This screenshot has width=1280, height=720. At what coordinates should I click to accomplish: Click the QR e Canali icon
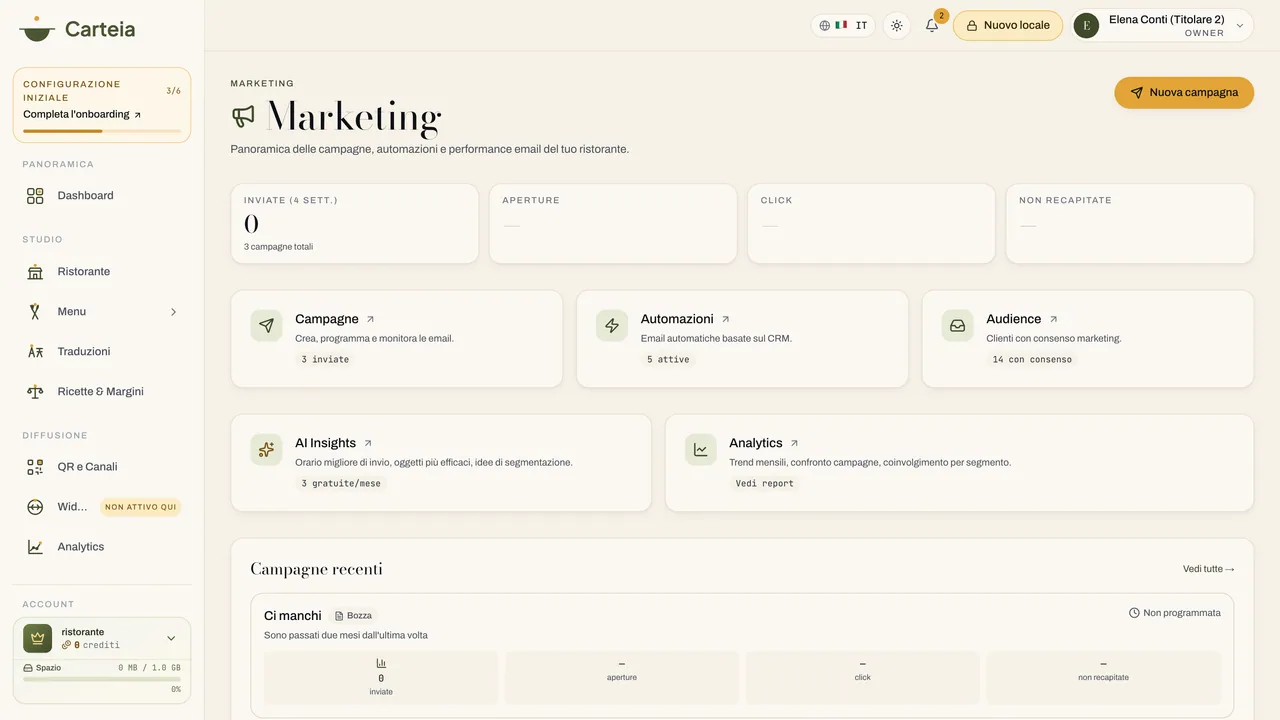[x=35, y=467]
